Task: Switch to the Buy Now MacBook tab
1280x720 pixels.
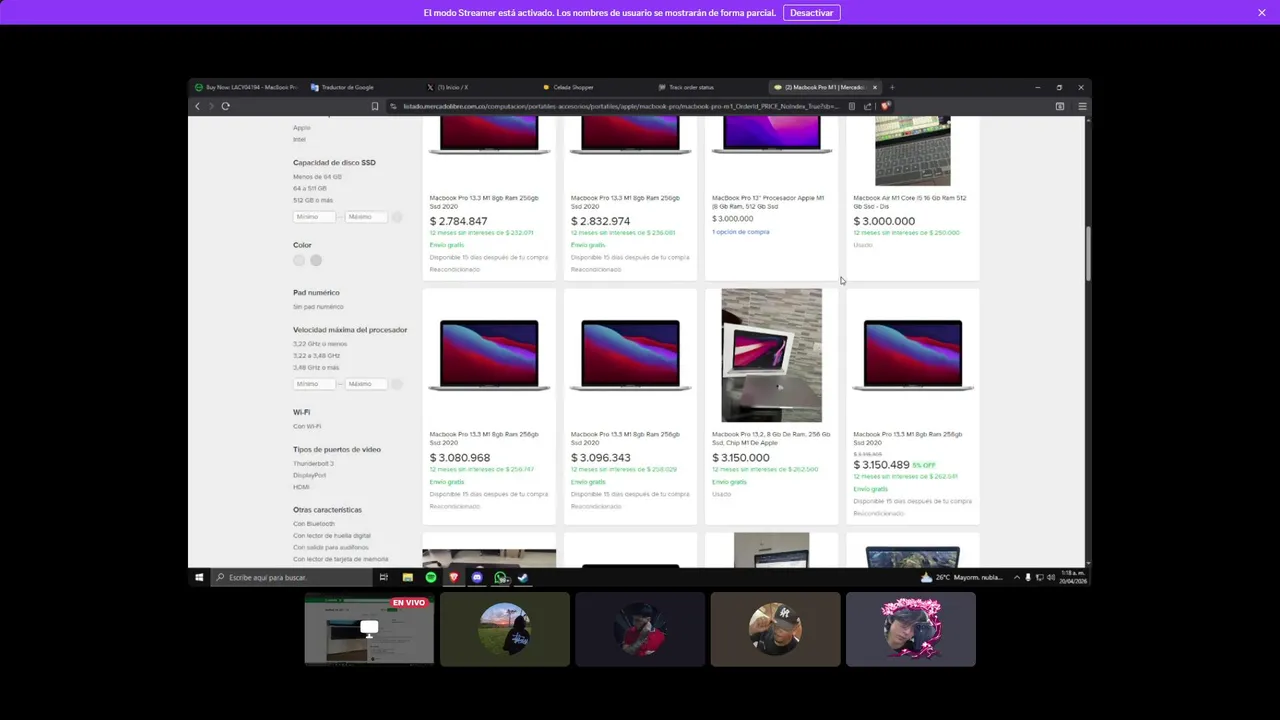Action: [x=247, y=87]
